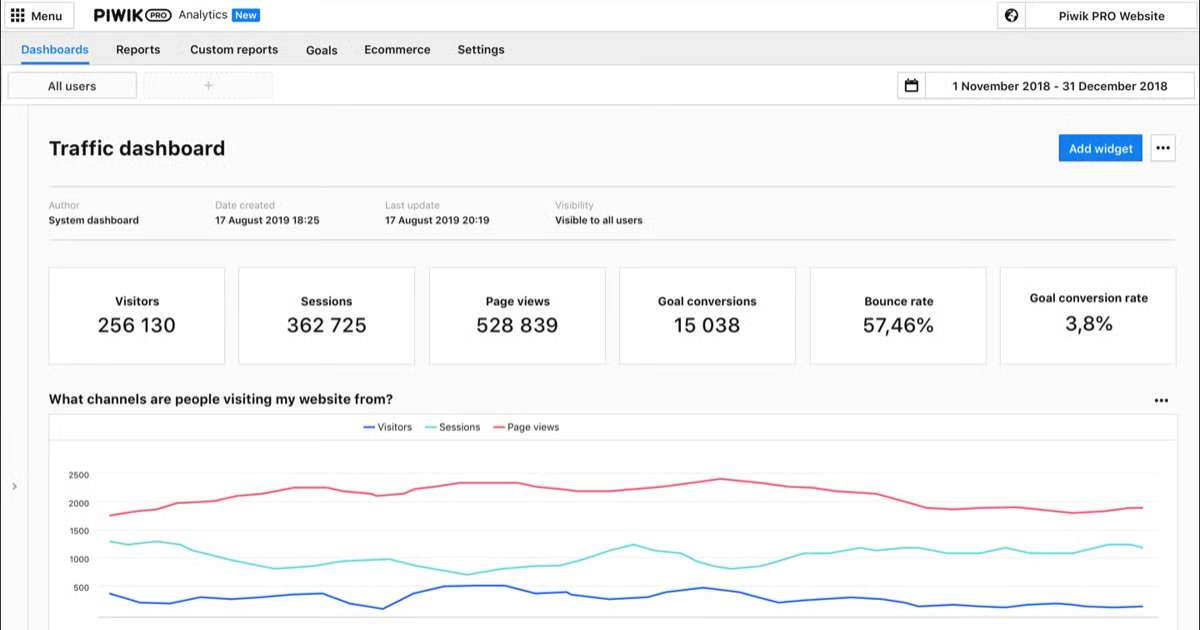This screenshot has height=630, width=1200.
Task: Toggle Visitors series in chart legend
Action: click(x=387, y=427)
